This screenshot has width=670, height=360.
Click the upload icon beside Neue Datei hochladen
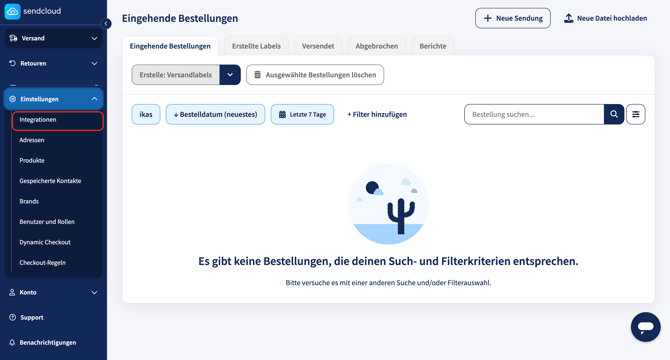coord(568,18)
